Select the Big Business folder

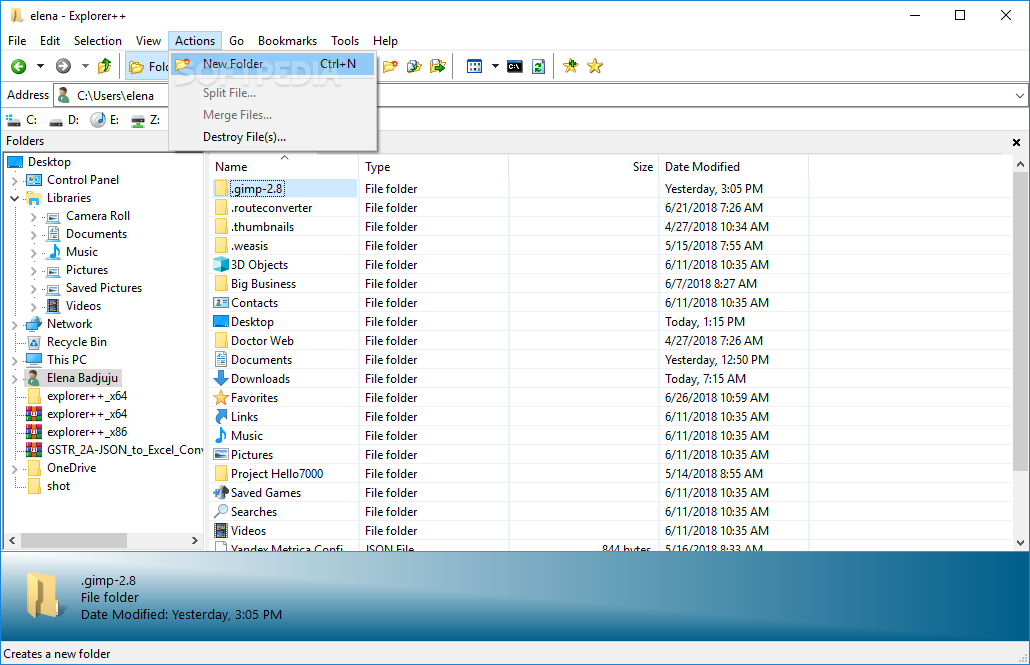263,284
